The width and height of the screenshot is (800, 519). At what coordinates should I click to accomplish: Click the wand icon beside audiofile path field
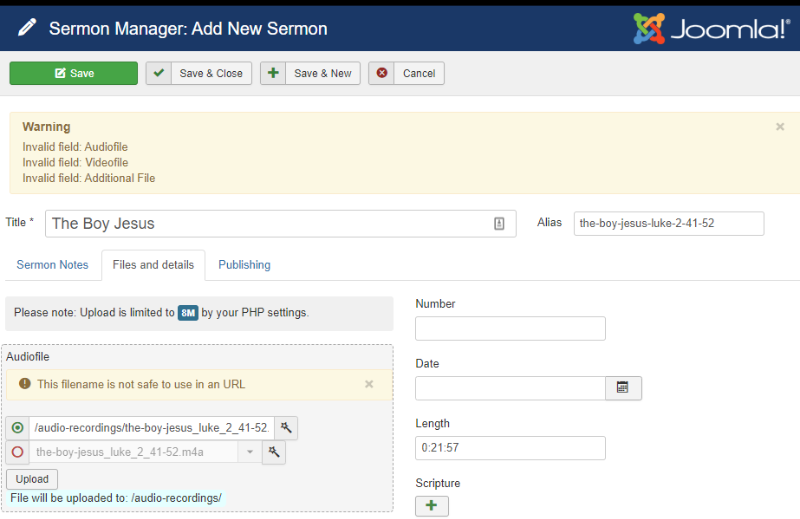pos(286,428)
